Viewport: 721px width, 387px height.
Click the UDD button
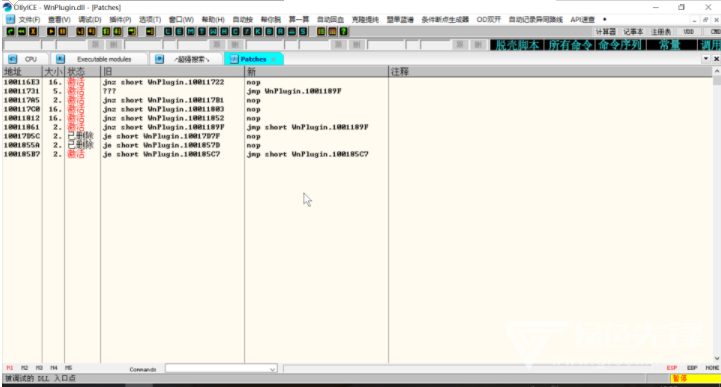click(x=688, y=32)
